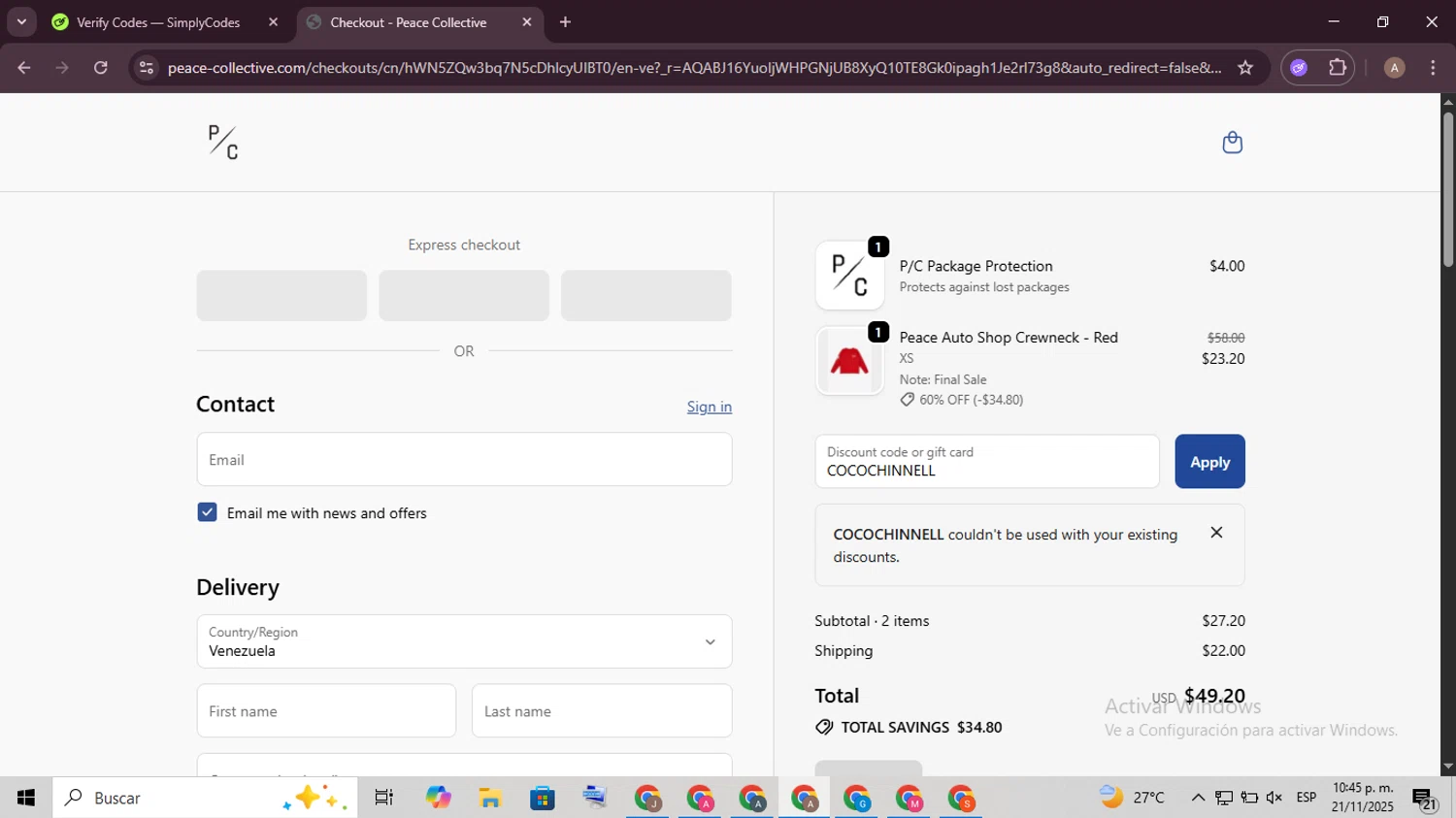The image size is (1456, 818).
Task: Open the Extensions puzzle icon
Action: [x=1338, y=68]
